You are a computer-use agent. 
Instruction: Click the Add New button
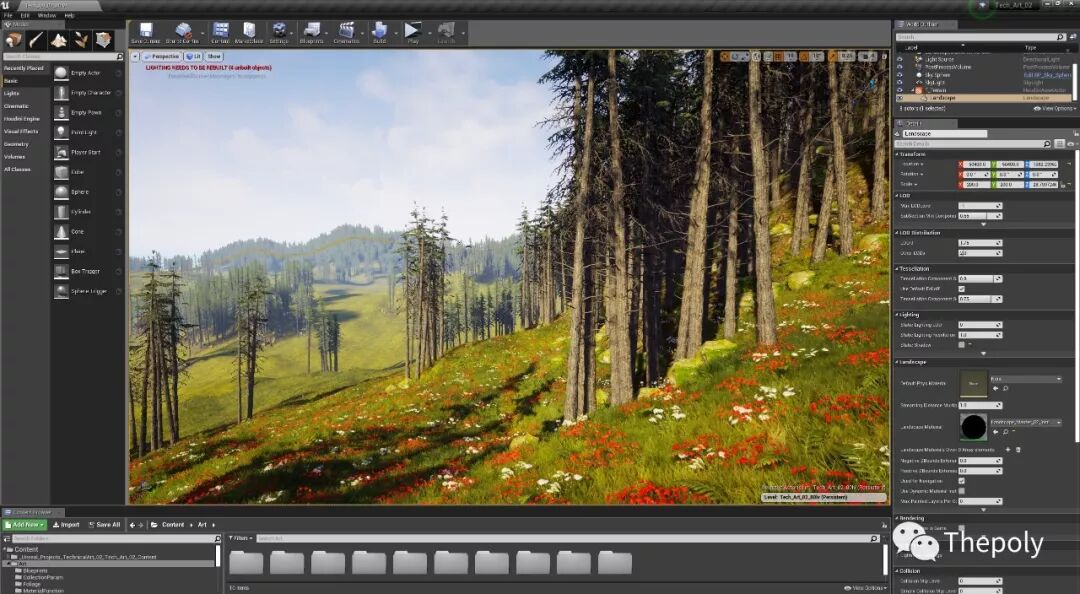[x=25, y=524]
